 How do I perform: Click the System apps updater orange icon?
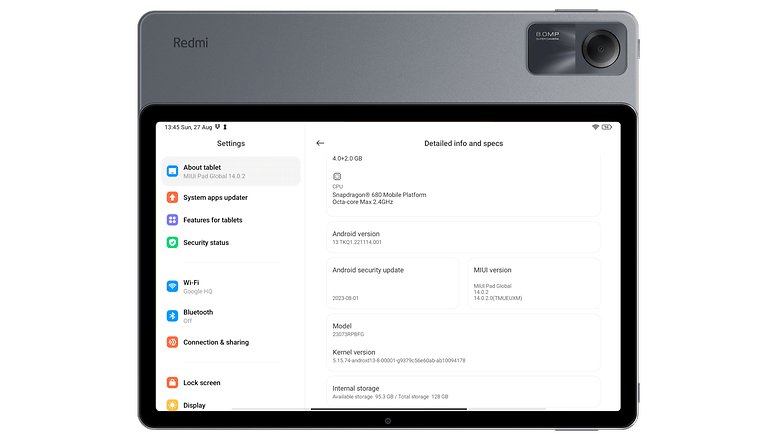[x=172, y=198]
